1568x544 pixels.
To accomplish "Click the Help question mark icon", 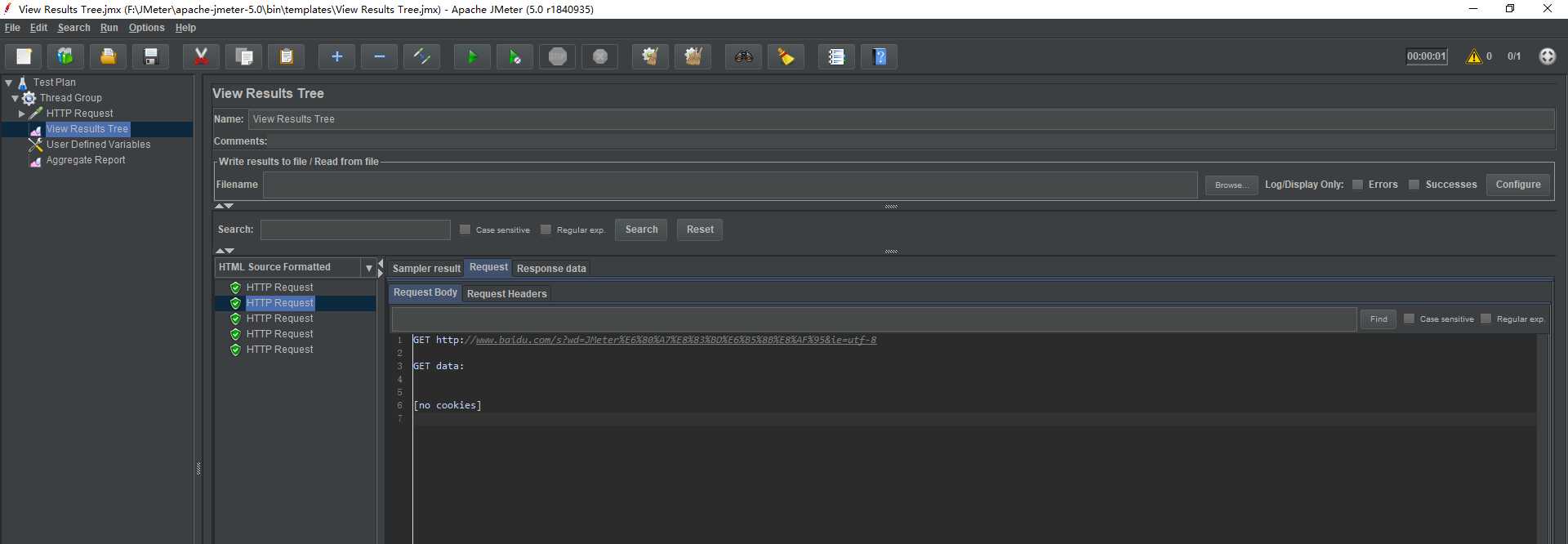I will click(879, 56).
